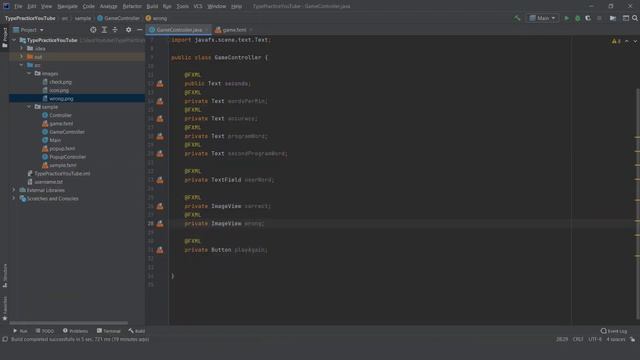This screenshot has height=360, width=640.
Task: Open Project view mode dropdown
Action: (28, 30)
